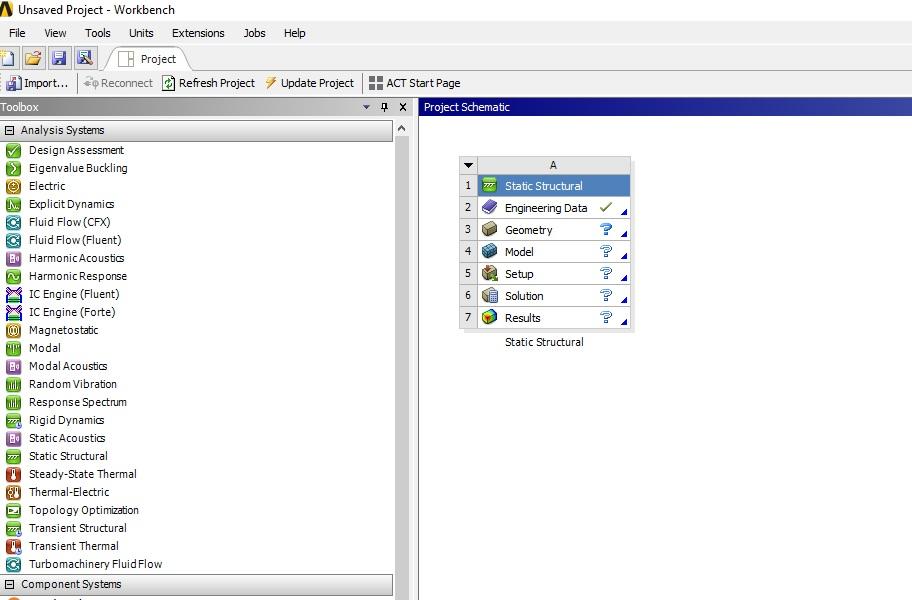Select Response Spectrum in Toolbox

pyautogui.click(x=78, y=402)
